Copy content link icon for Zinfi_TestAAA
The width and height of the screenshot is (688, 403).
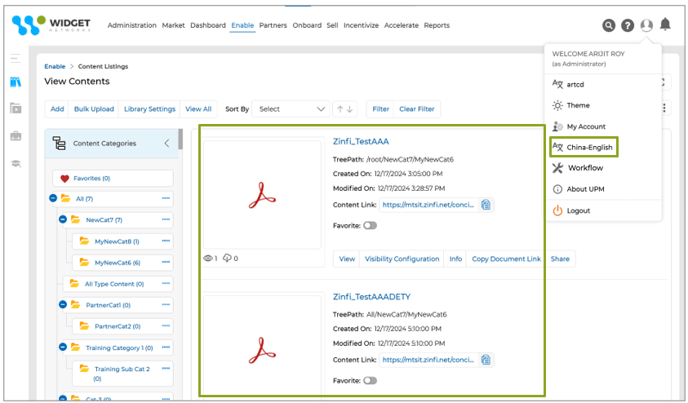coord(485,205)
